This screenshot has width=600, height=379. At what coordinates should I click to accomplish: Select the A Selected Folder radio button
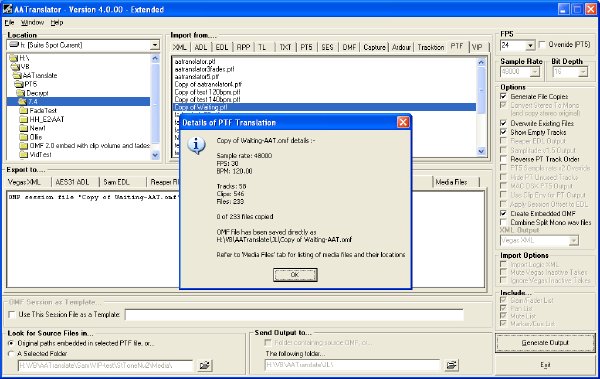pyautogui.click(x=11, y=354)
